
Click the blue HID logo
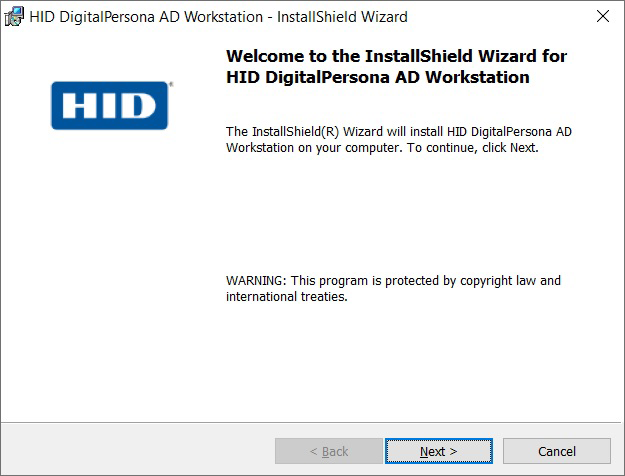[110, 106]
